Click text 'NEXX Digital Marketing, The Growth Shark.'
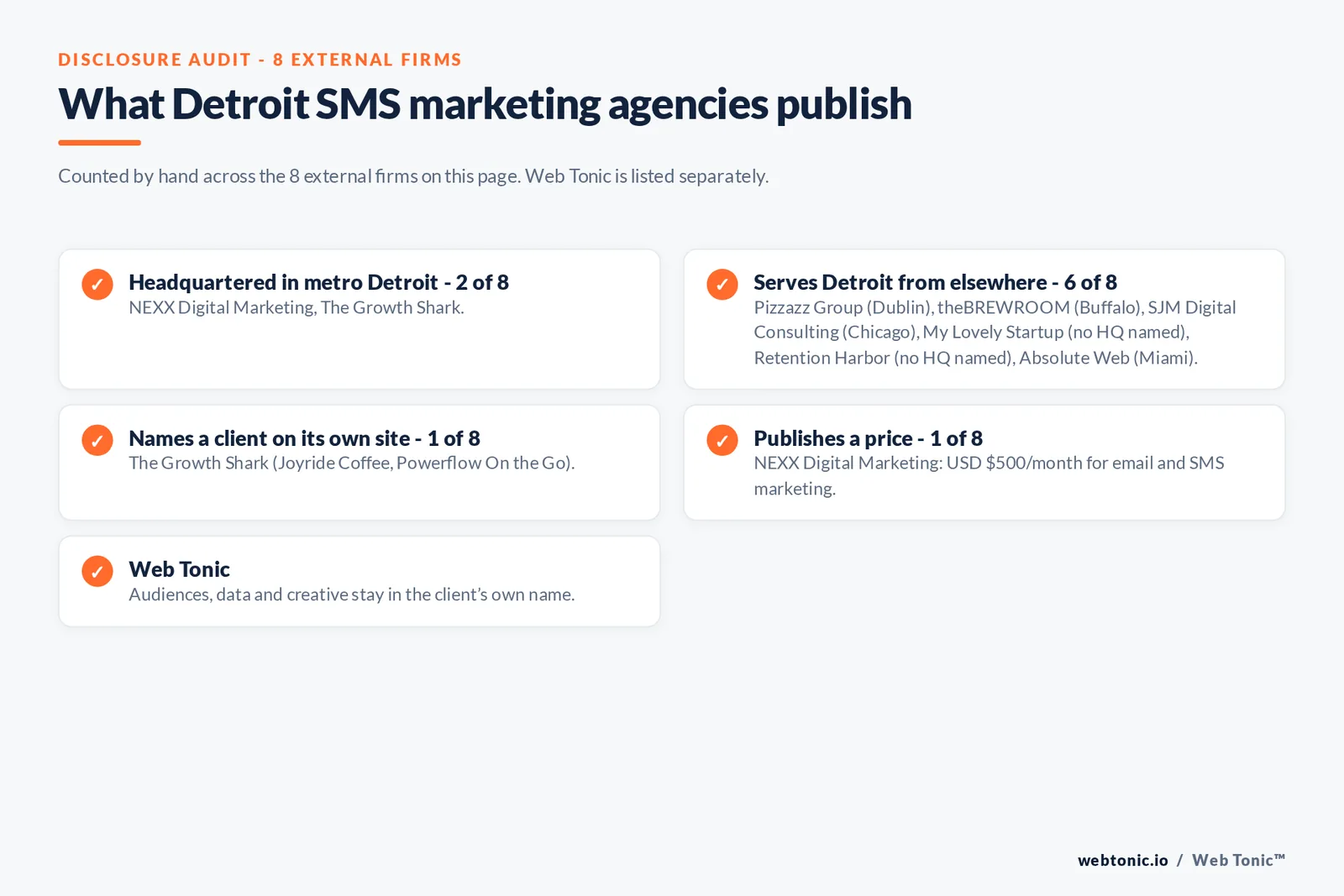 (297, 307)
